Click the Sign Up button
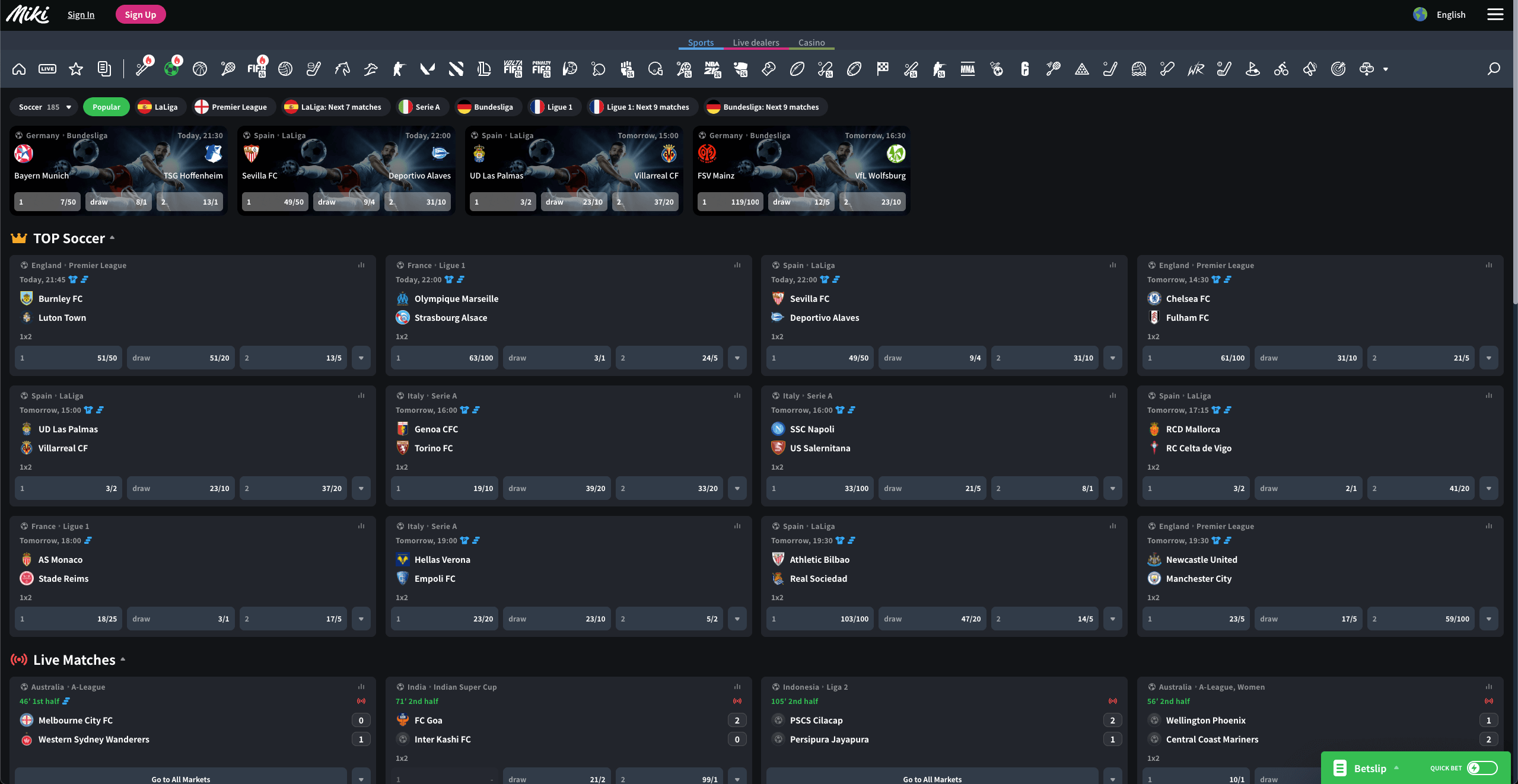 [141, 15]
